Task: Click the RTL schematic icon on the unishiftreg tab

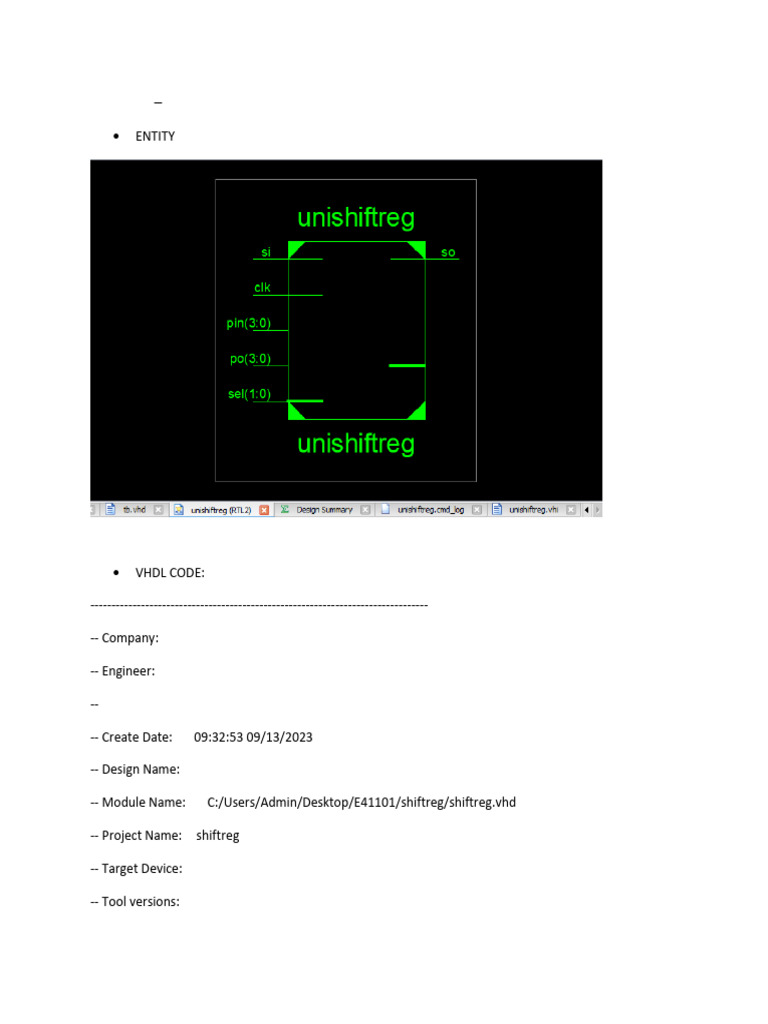Action: click(x=178, y=509)
